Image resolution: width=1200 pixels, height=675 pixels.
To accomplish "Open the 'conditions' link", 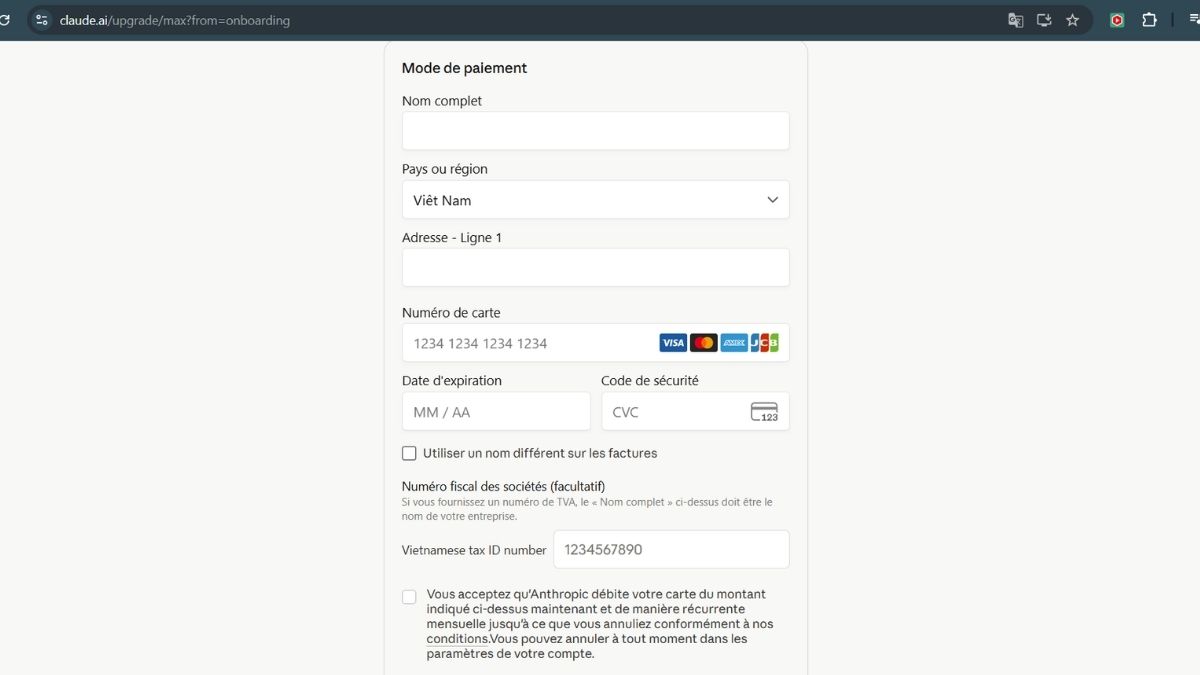I will (x=457, y=639).
